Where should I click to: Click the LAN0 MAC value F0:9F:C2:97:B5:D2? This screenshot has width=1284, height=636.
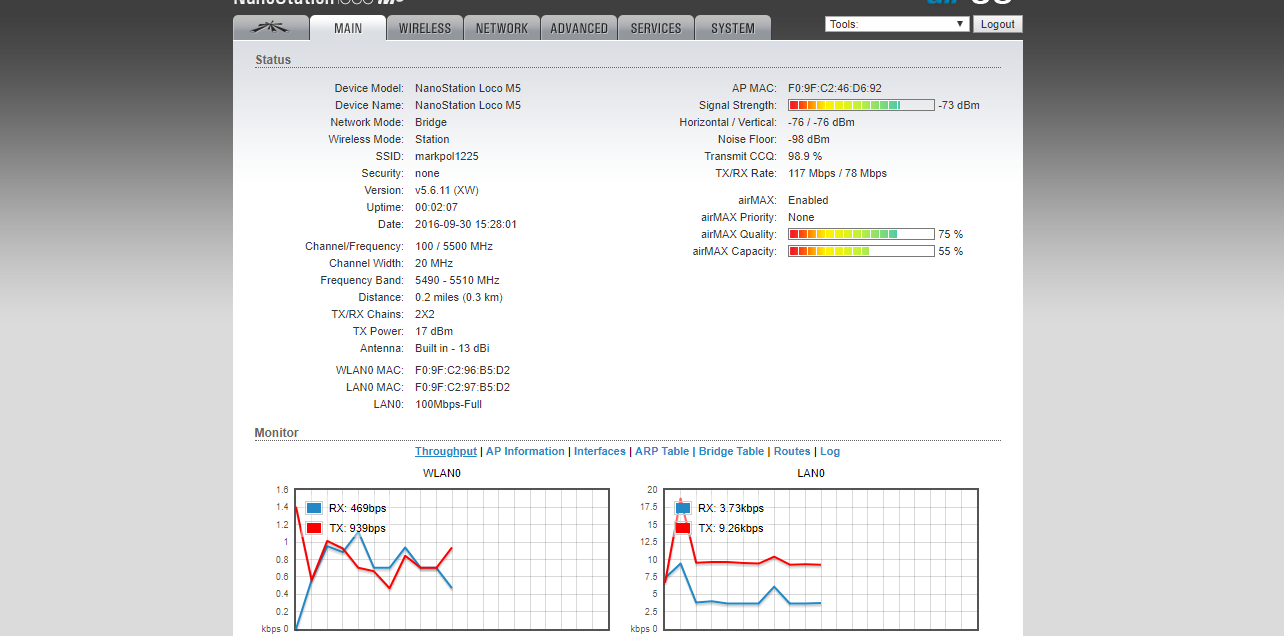462,387
